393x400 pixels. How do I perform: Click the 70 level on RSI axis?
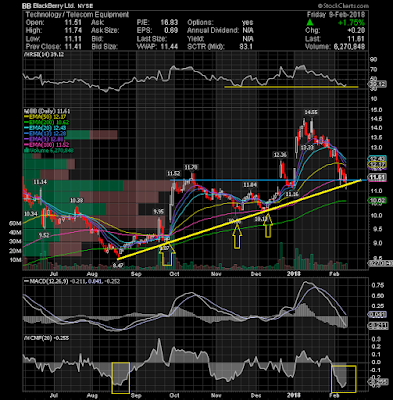pos(373,70)
